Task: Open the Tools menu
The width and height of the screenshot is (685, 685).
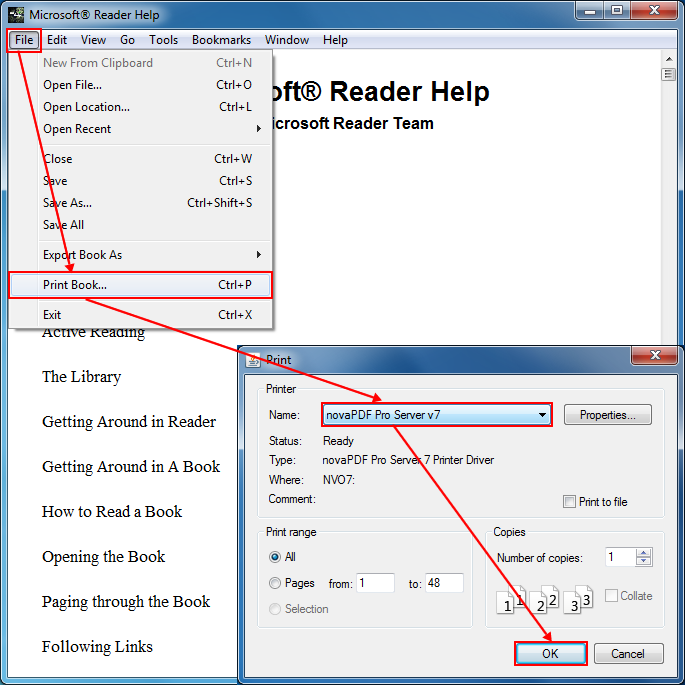Action: [x=163, y=40]
